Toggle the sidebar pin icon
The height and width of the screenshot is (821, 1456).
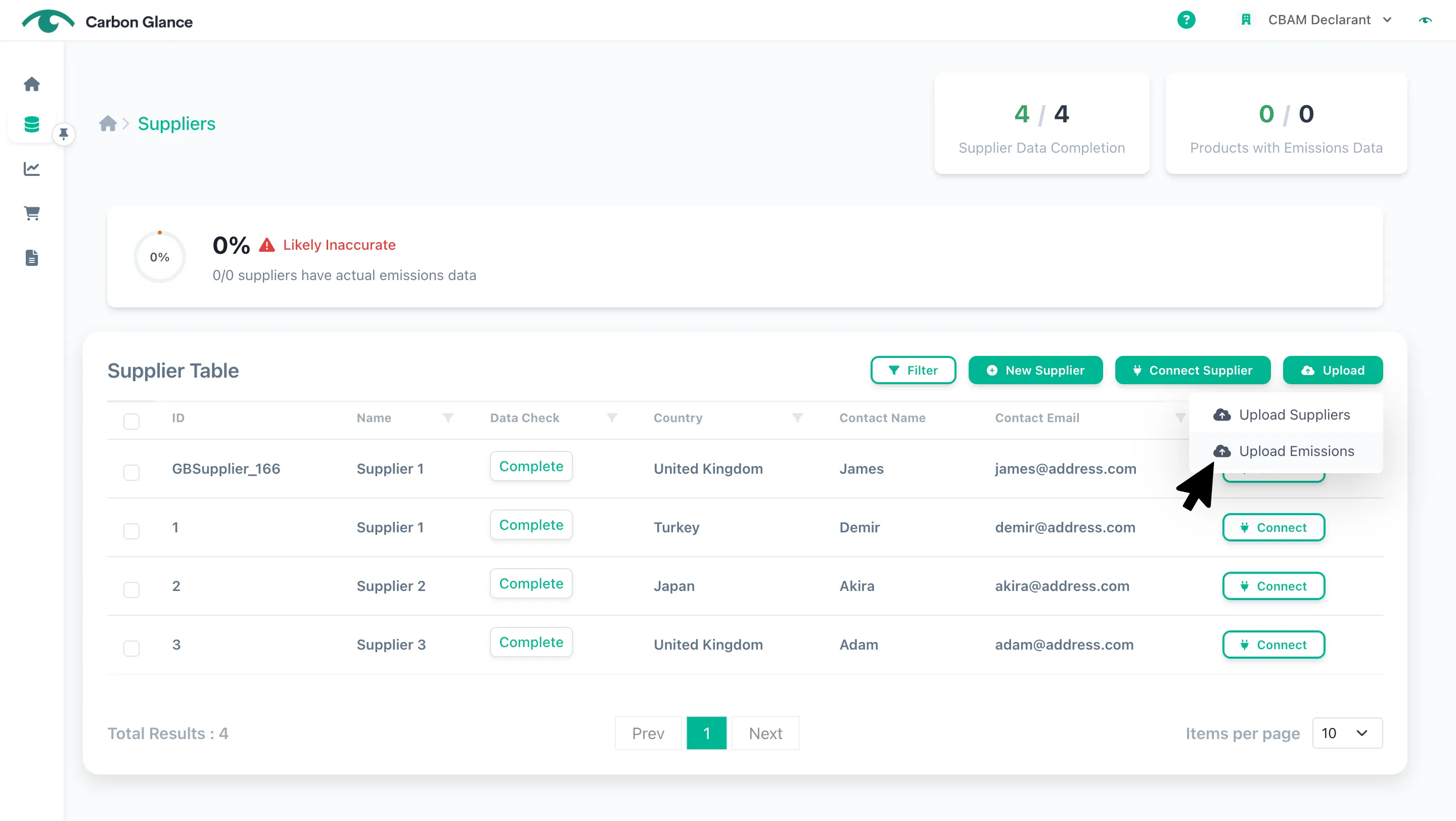tap(63, 134)
